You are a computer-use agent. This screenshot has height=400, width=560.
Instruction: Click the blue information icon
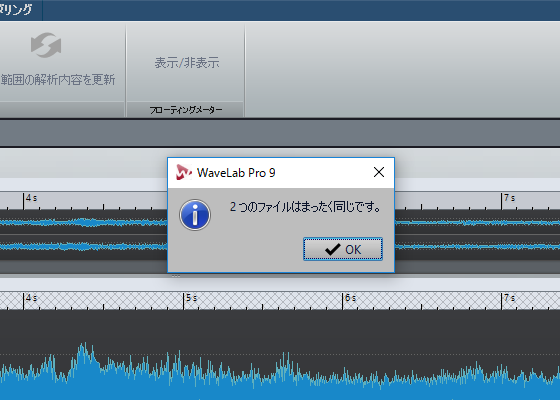pyautogui.click(x=195, y=215)
